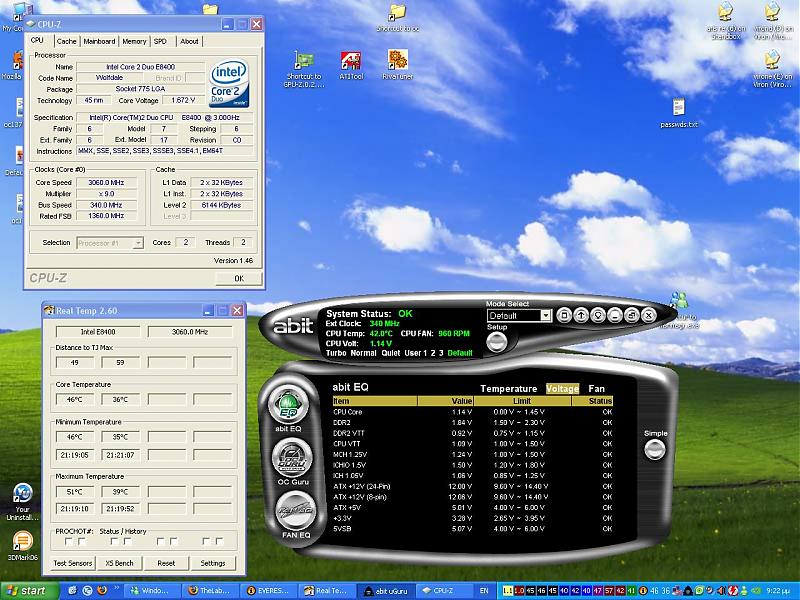The width and height of the screenshot is (800, 600).
Task: Open the FAN EQ module icon
Action: click(296, 511)
